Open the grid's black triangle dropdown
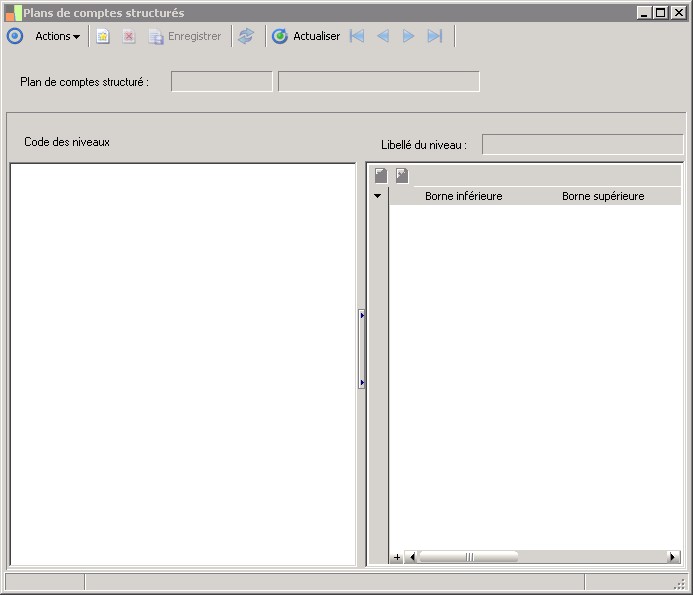 click(x=378, y=196)
